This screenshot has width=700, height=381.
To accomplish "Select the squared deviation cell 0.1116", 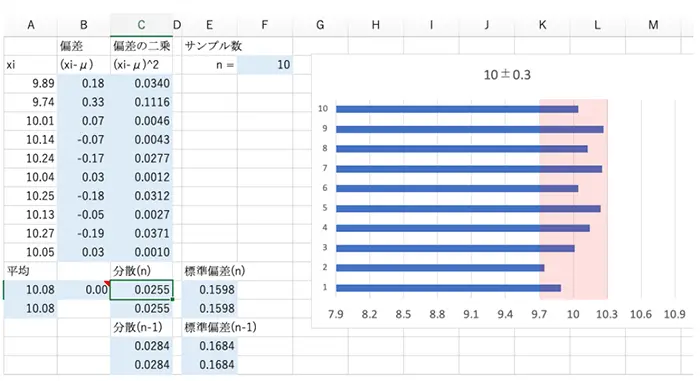I will pyautogui.click(x=141, y=102).
